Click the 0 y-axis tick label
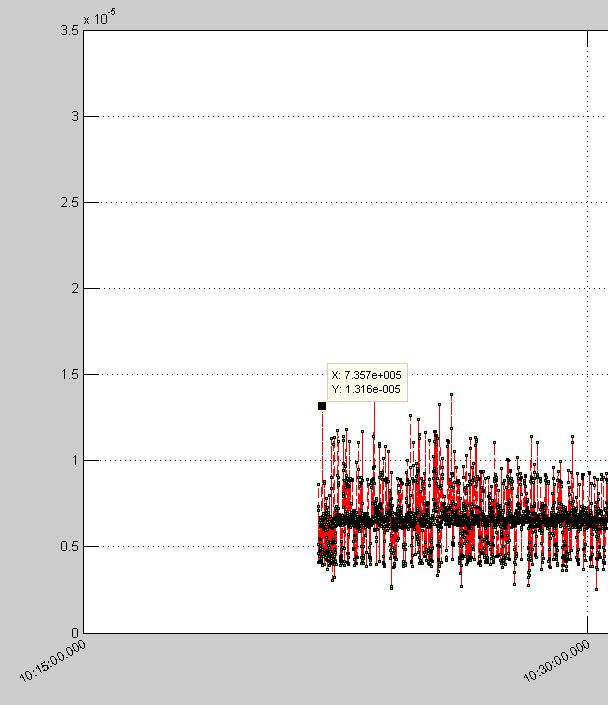Image resolution: width=608 pixels, height=705 pixels. (x=72, y=633)
